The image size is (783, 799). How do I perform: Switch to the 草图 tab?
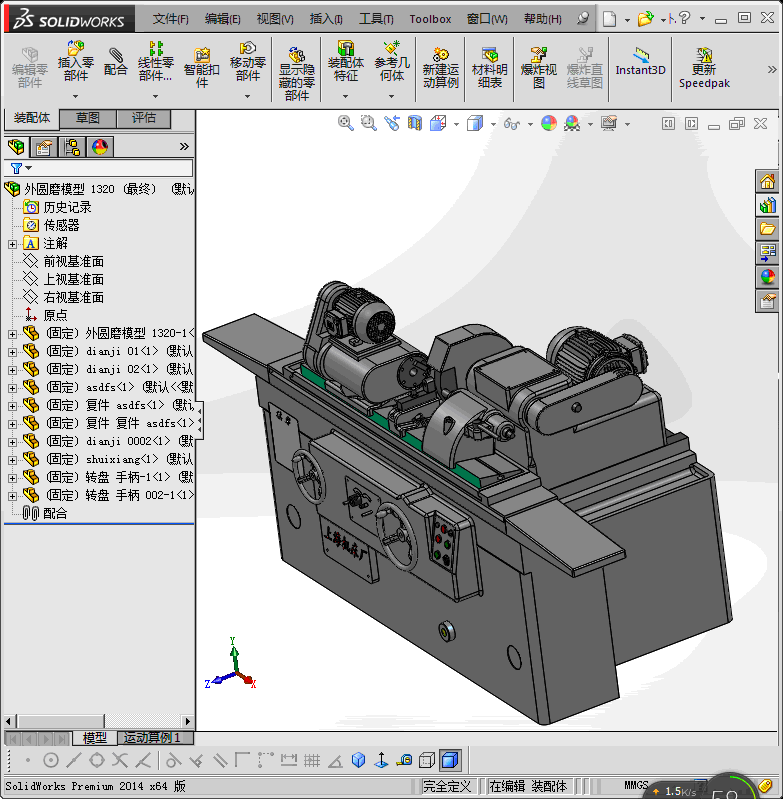point(88,118)
